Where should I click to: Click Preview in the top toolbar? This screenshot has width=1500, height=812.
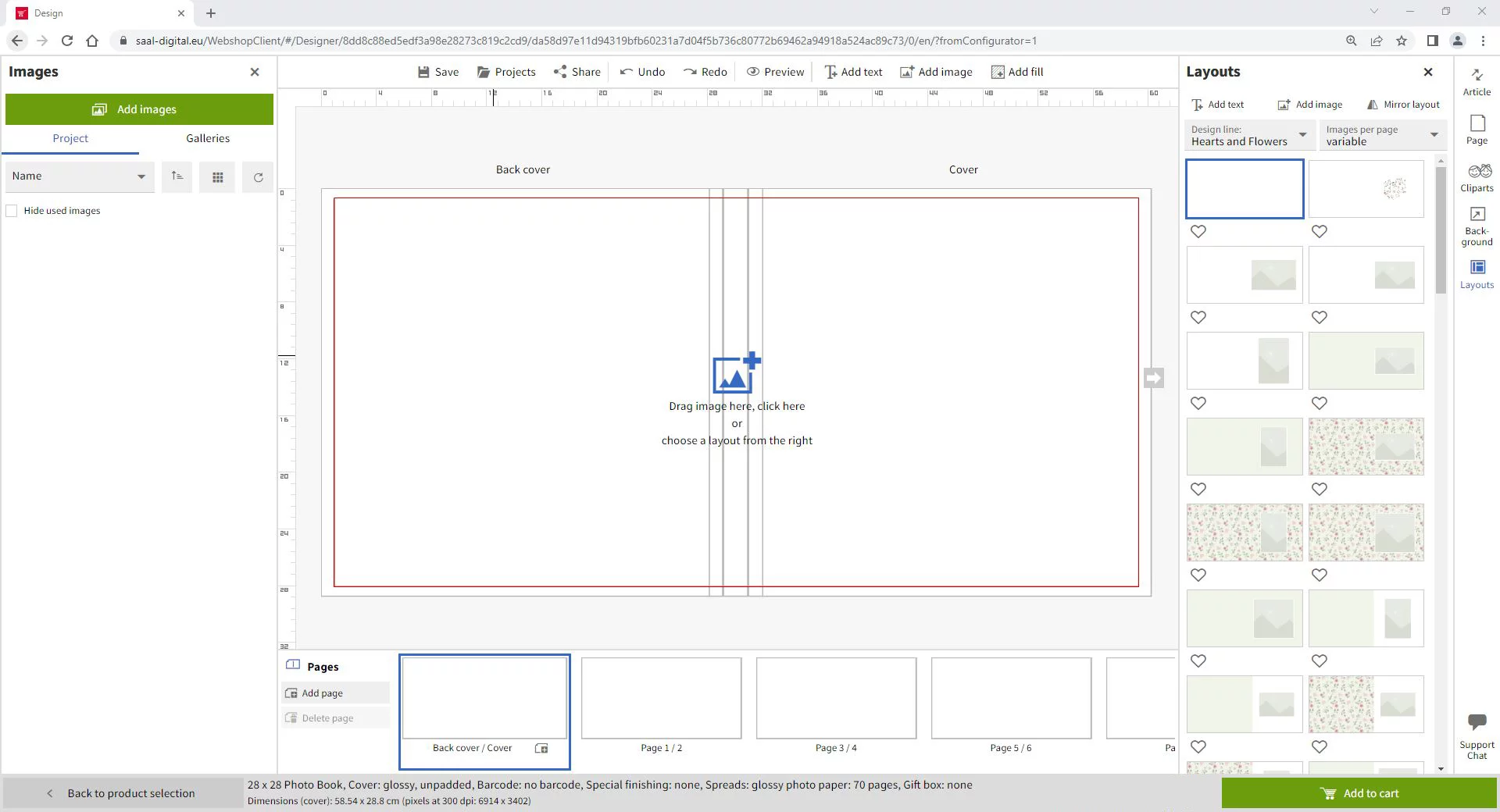coord(775,72)
